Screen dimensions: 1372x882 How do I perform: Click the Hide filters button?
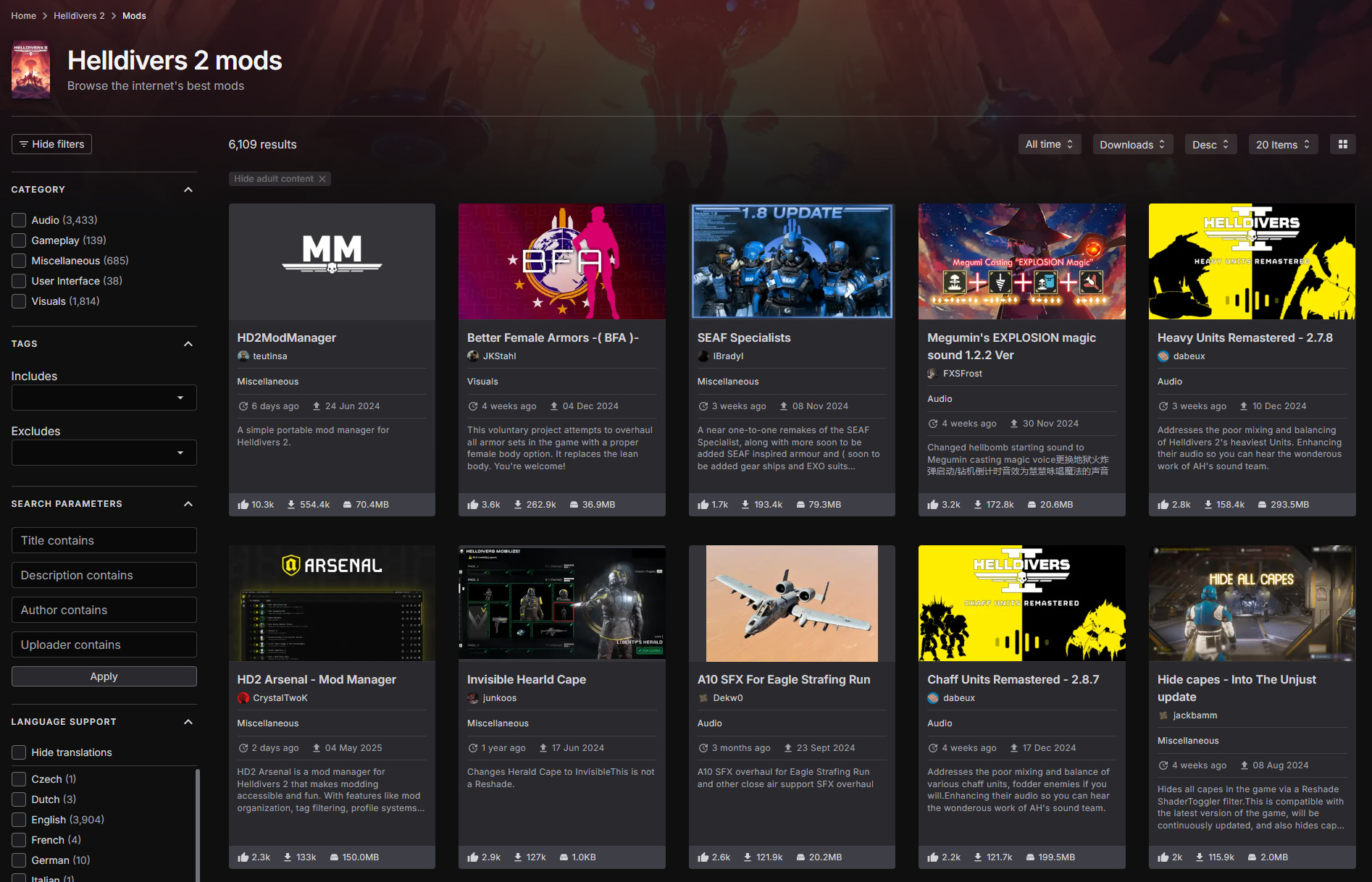pos(51,144)
